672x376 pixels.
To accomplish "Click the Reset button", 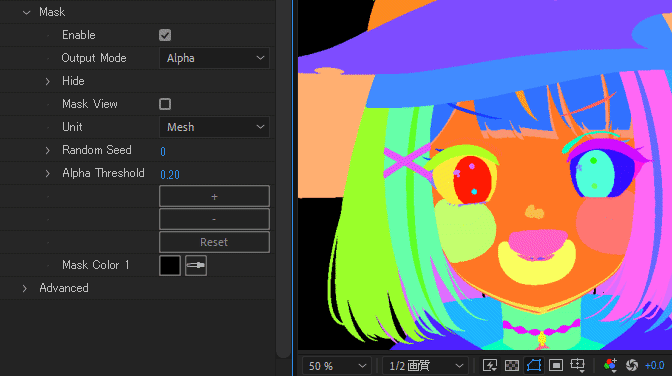I will [214, 242].
